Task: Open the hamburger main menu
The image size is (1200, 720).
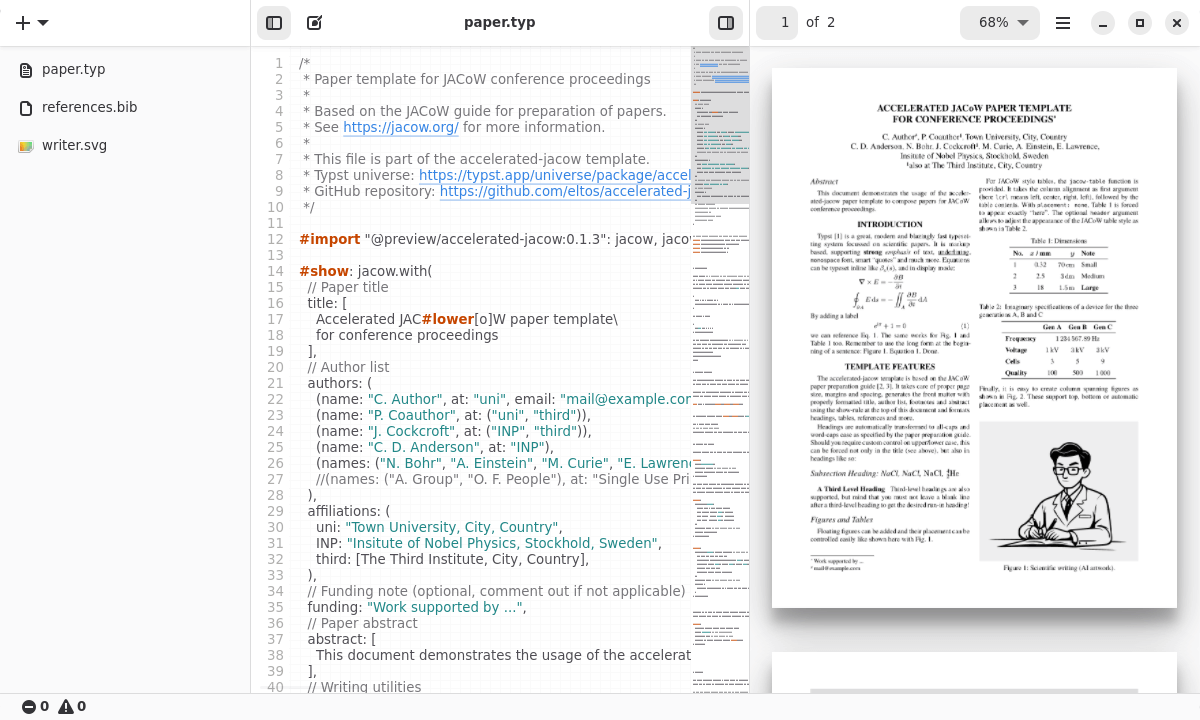Action: tap(1063, 23)
